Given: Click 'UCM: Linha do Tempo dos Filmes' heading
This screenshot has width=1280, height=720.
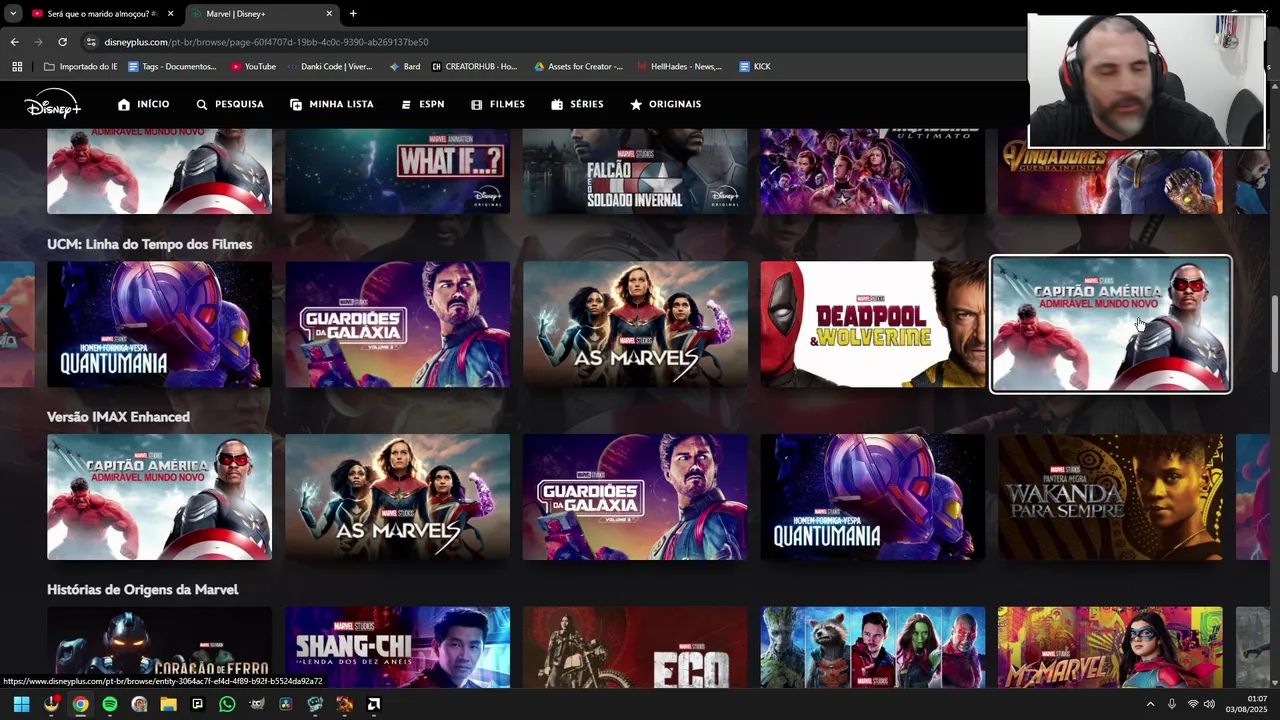Looking at the screenshot, I should [x=149, y=244].
